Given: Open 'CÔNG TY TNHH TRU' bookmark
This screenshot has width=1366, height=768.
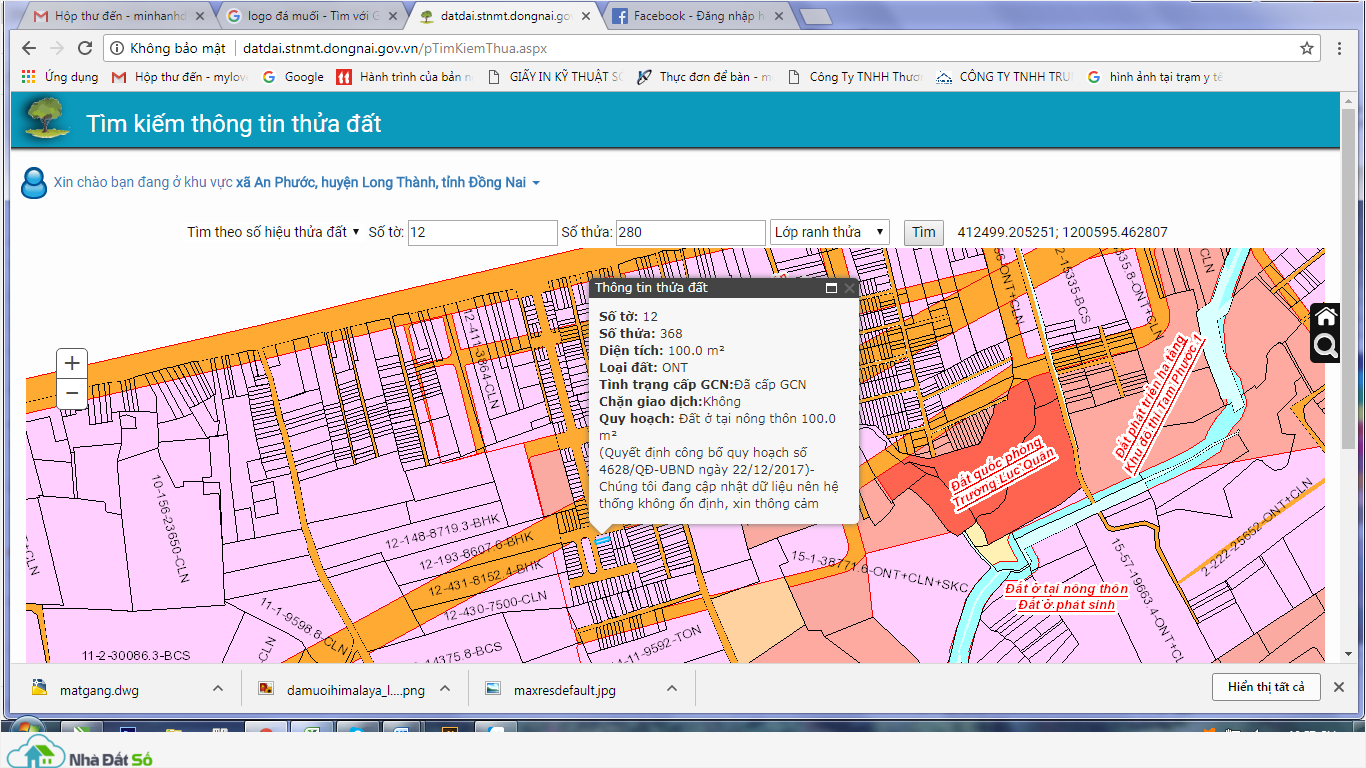Looking at the screenshot, I should (x=1005, y=77).
